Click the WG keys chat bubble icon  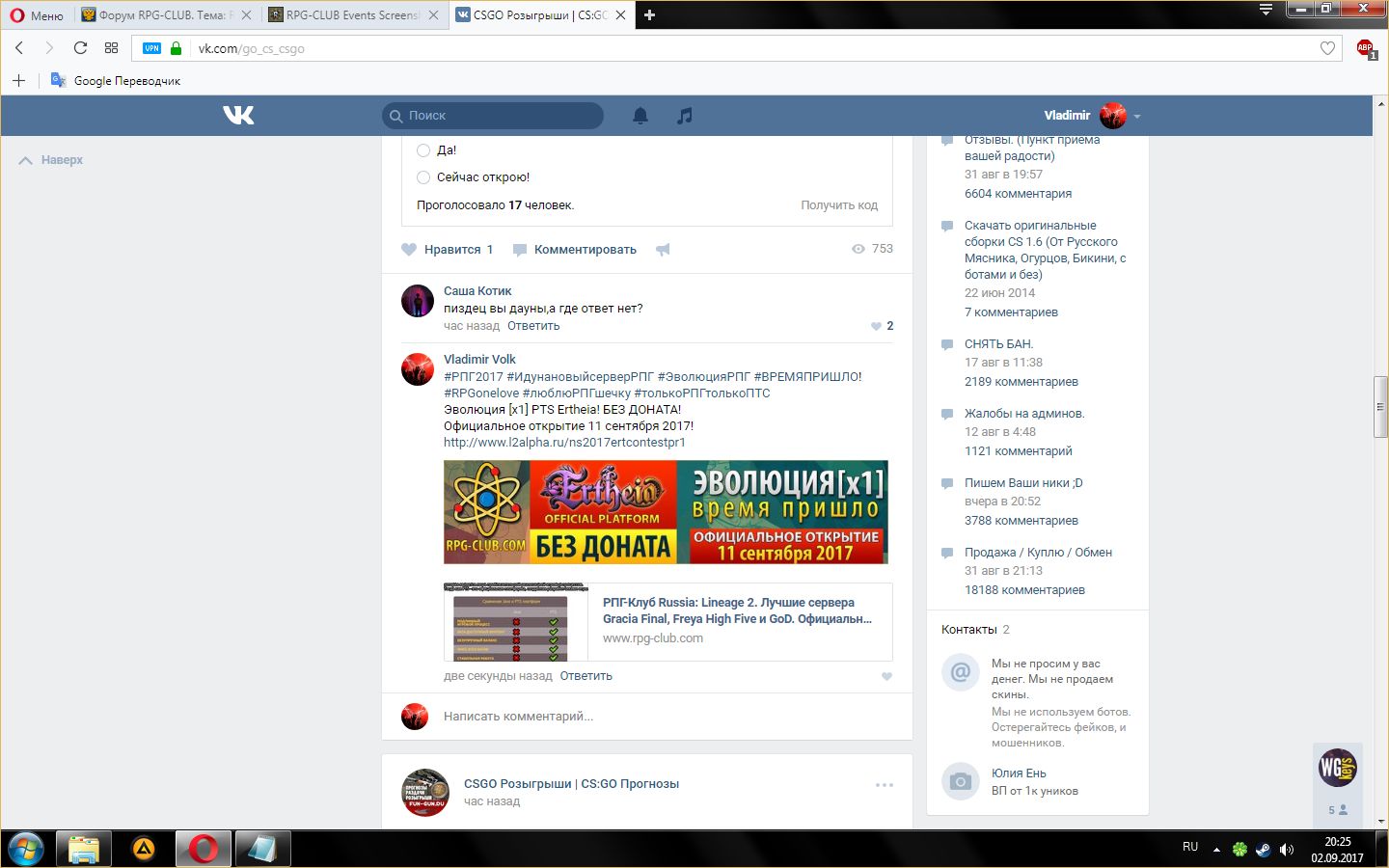click(x=1338, y=768)
